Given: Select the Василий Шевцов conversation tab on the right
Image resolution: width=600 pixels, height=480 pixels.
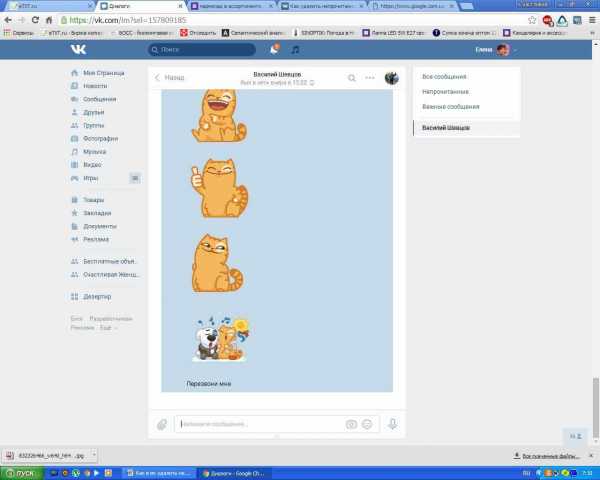Looking at the screenshot, I should tap(466, 128).
